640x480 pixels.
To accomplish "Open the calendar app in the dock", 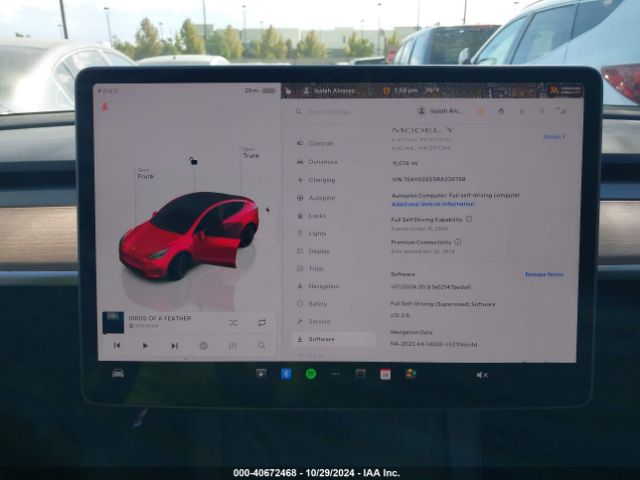I will pyautogui.click(x=385, y=374).
